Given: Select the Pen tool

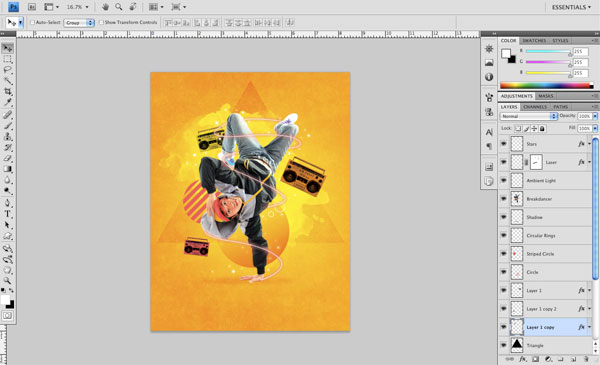Looking at the screenshot, I should 7,203.
